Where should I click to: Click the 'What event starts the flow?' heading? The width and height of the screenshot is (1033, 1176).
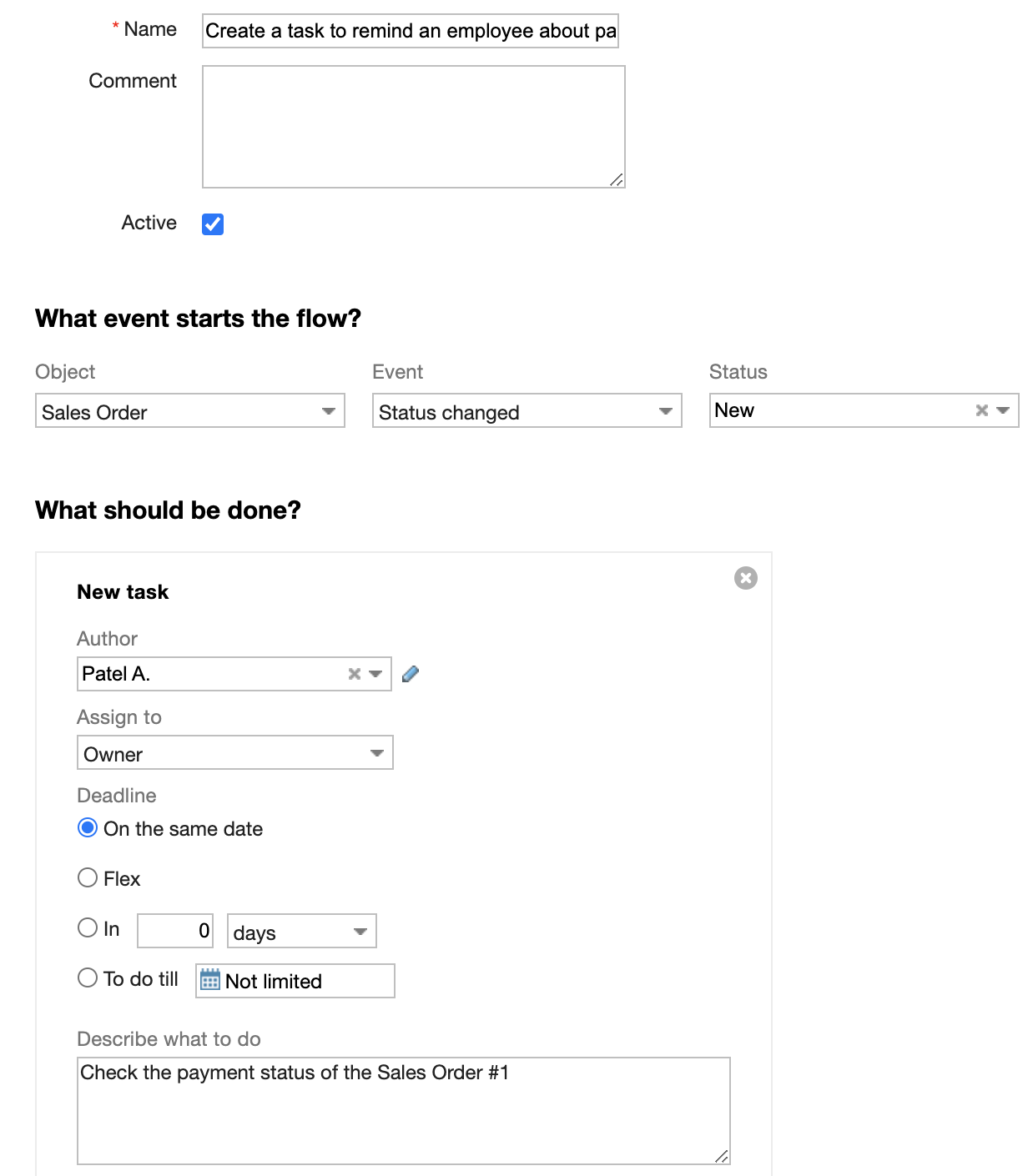199,319
